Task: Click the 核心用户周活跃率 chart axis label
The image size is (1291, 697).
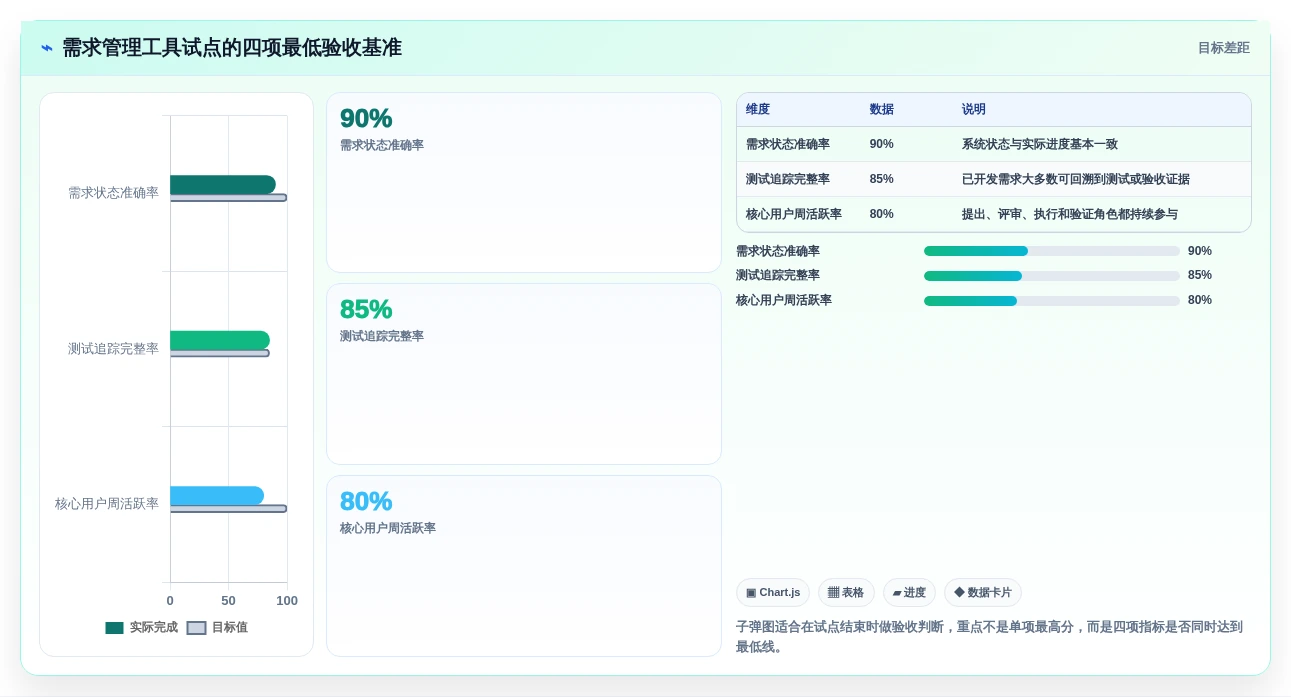Action: 107,504
